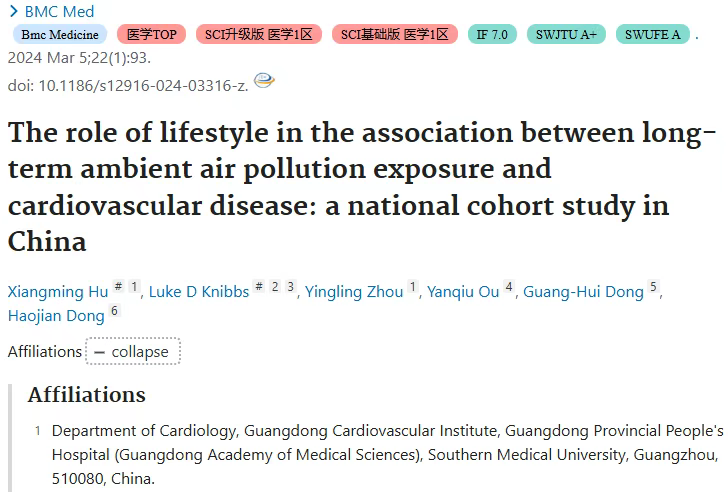The image size is (728, 492).
Task: Click the Bmc Medicine badge
Action: (x=60, y=34)
